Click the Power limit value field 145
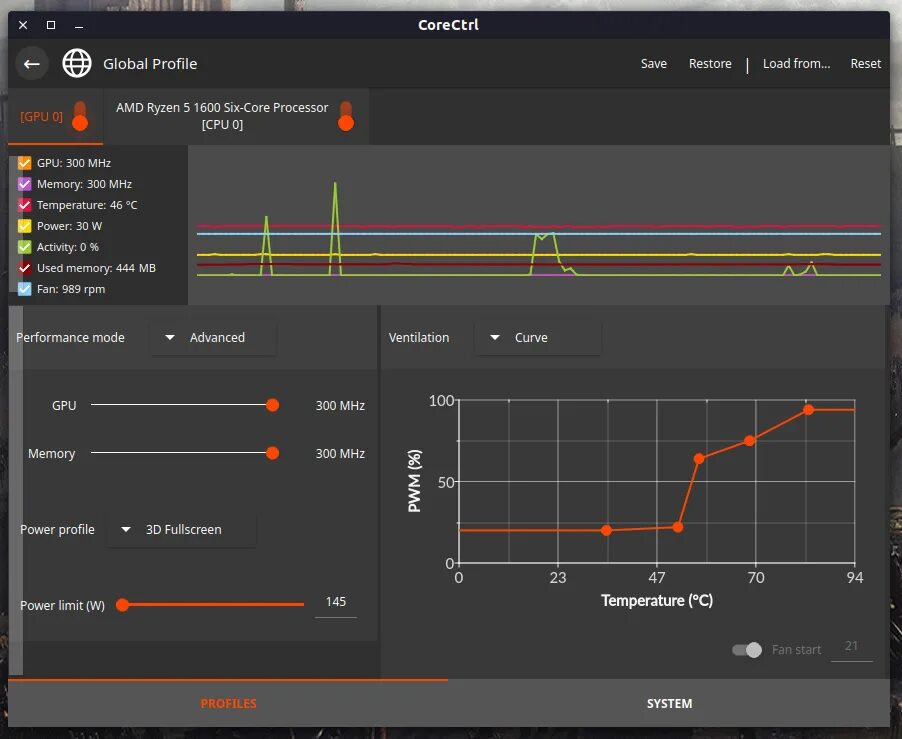This screenshot has width=902, height=739. [x=336, y=602]
